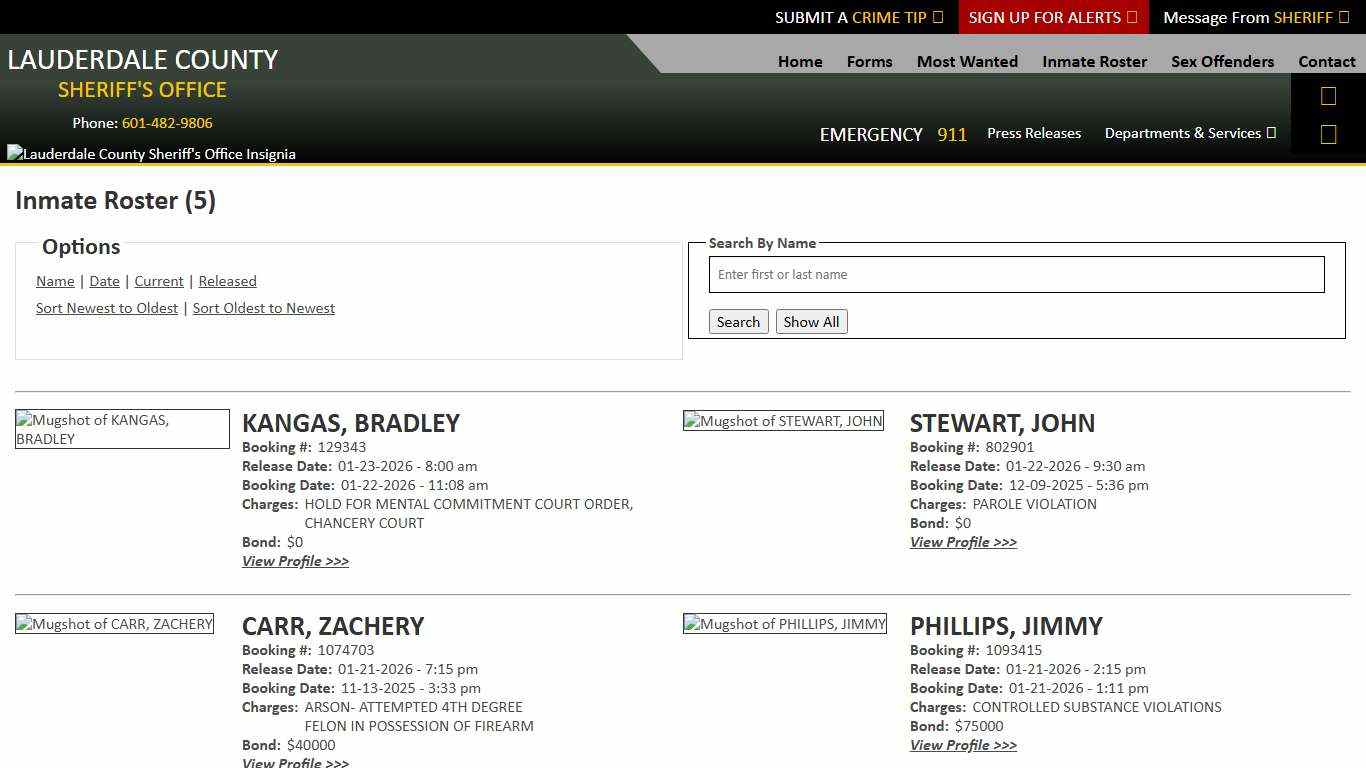This screenshot has width=1366, height=768.
Task: Click the Submit a Crime Tip icon
Action: [937, 17]
